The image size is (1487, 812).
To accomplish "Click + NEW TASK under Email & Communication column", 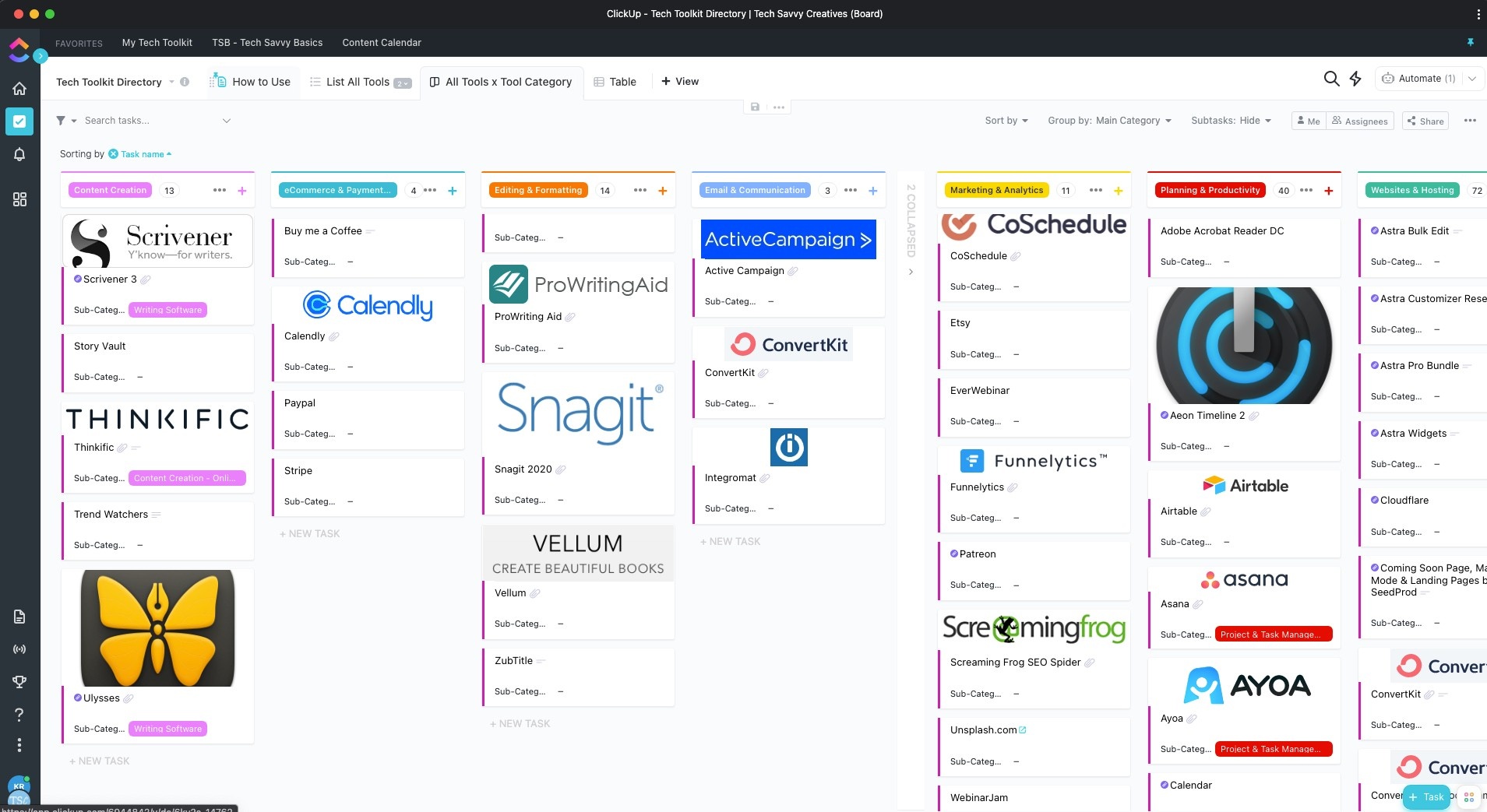I will coord(730,541).
